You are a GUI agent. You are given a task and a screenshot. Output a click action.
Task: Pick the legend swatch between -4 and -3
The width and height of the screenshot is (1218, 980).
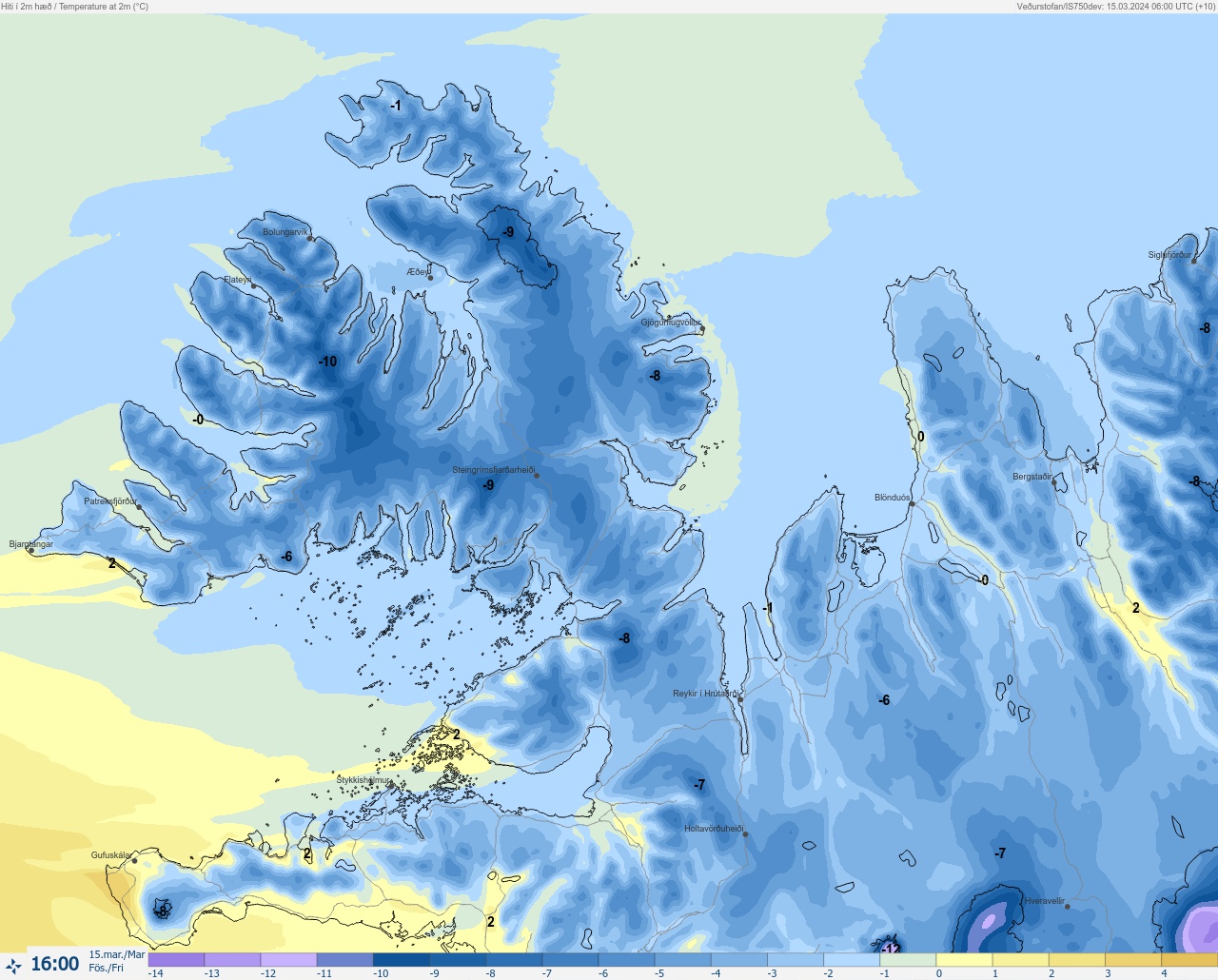[739, 960]
